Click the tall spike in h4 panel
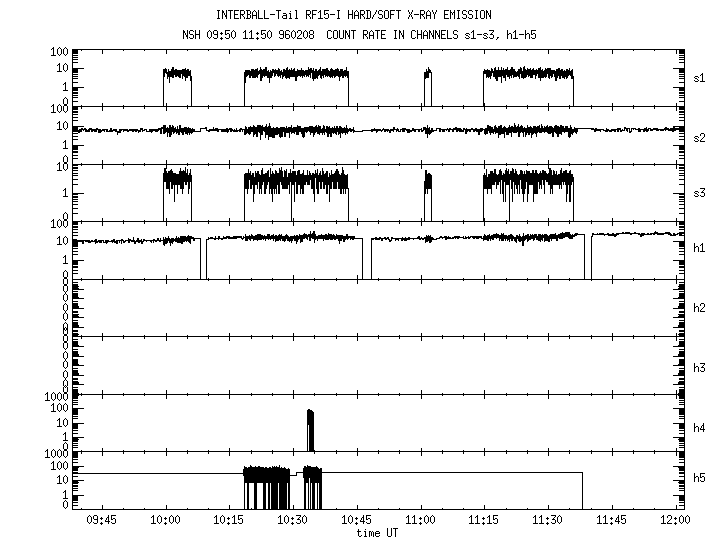 [x=310, y=430]
